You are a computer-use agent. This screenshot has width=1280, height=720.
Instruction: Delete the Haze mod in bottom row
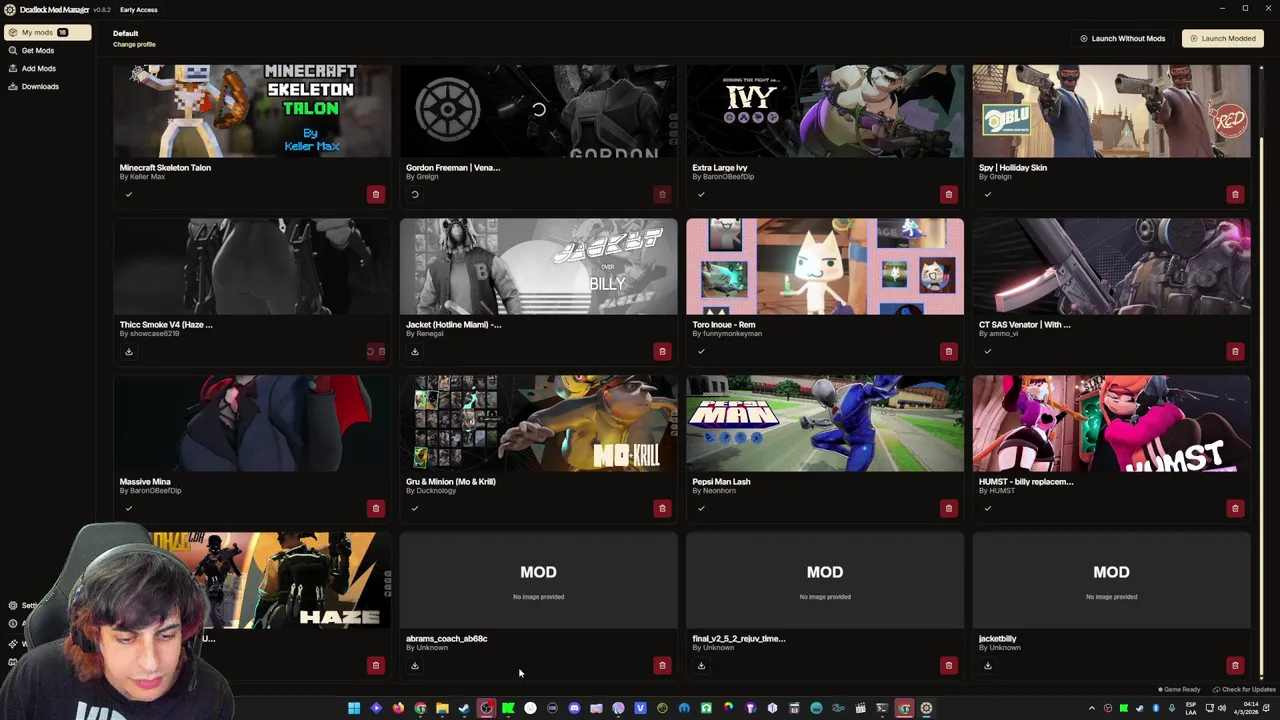point(376,665)
